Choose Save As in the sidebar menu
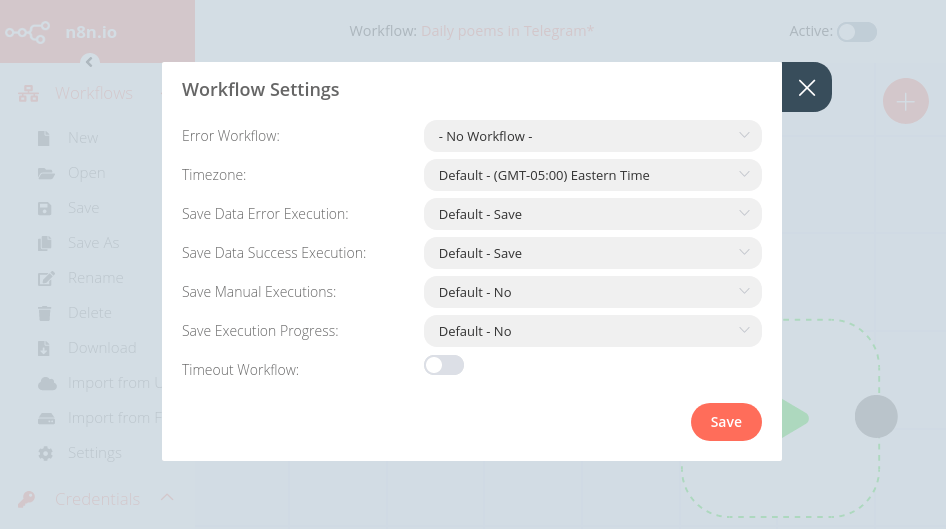This screenshot has width=946, height=529. coord(93,243)
